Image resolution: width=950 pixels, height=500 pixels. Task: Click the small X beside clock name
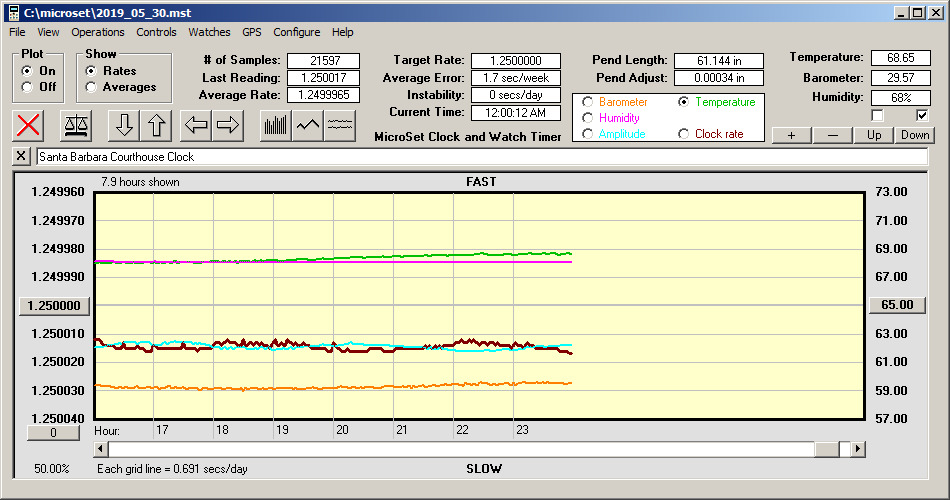click(21, 156)
